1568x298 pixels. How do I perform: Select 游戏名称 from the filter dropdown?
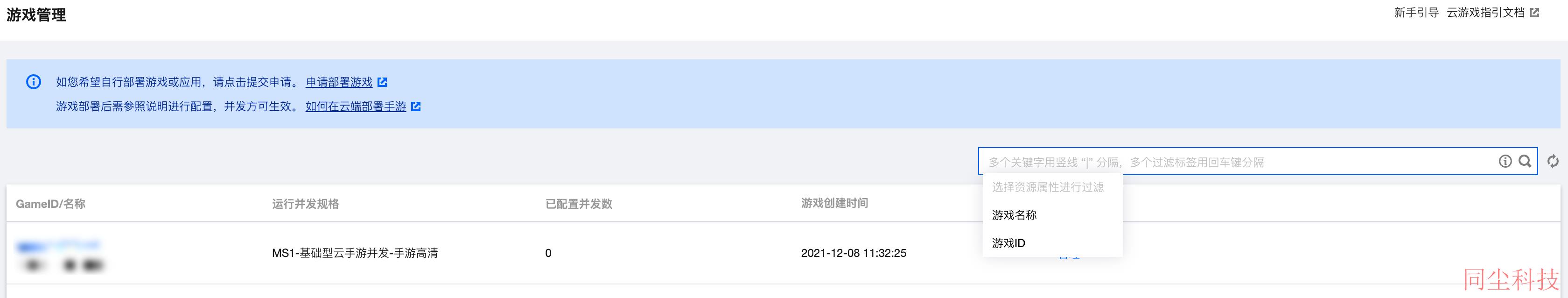(x=1014, y=215)
